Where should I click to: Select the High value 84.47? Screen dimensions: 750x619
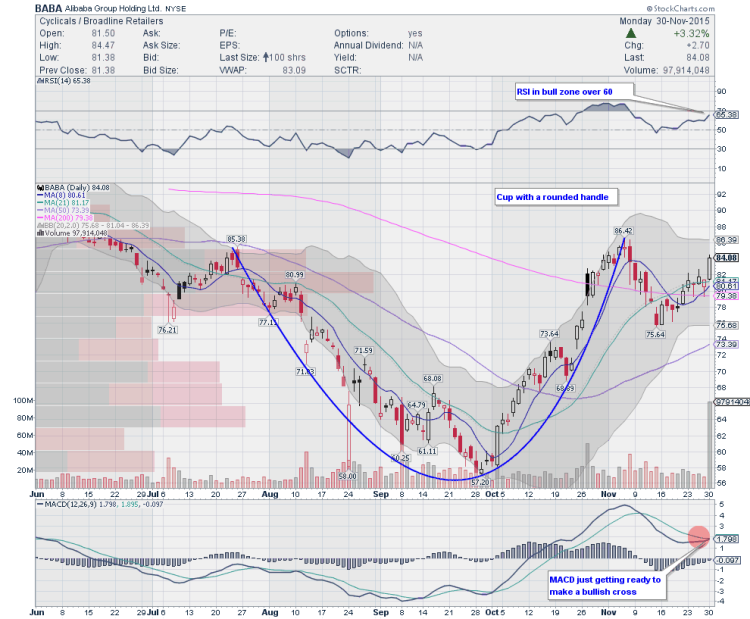pos(103,45)
